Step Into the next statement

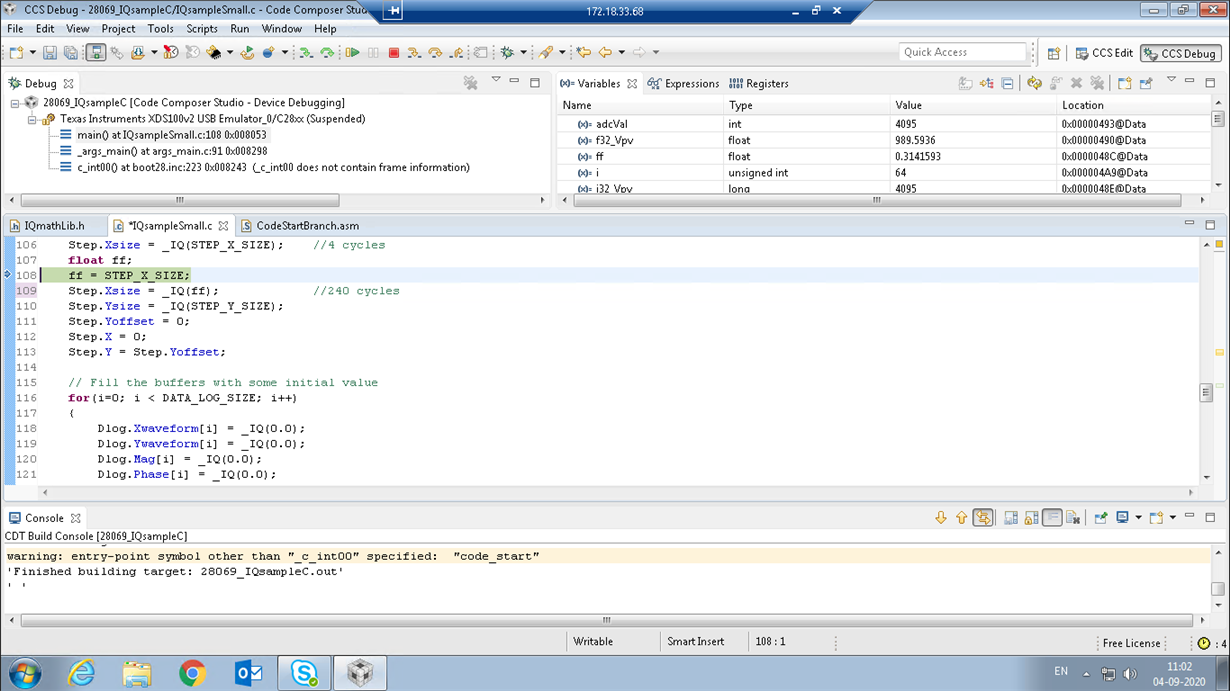(x=414, y=52)
